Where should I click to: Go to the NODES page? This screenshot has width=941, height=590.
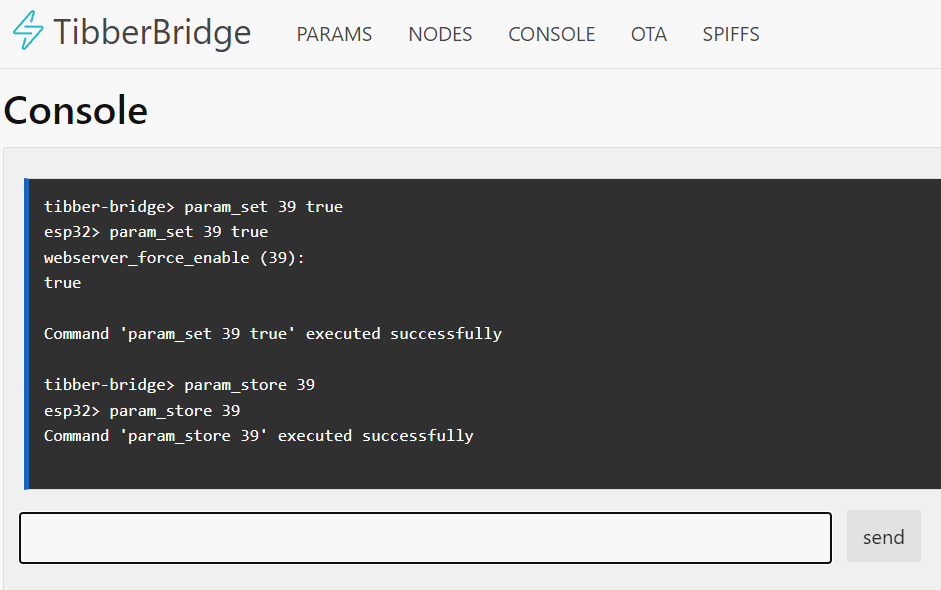pos(440,34)
